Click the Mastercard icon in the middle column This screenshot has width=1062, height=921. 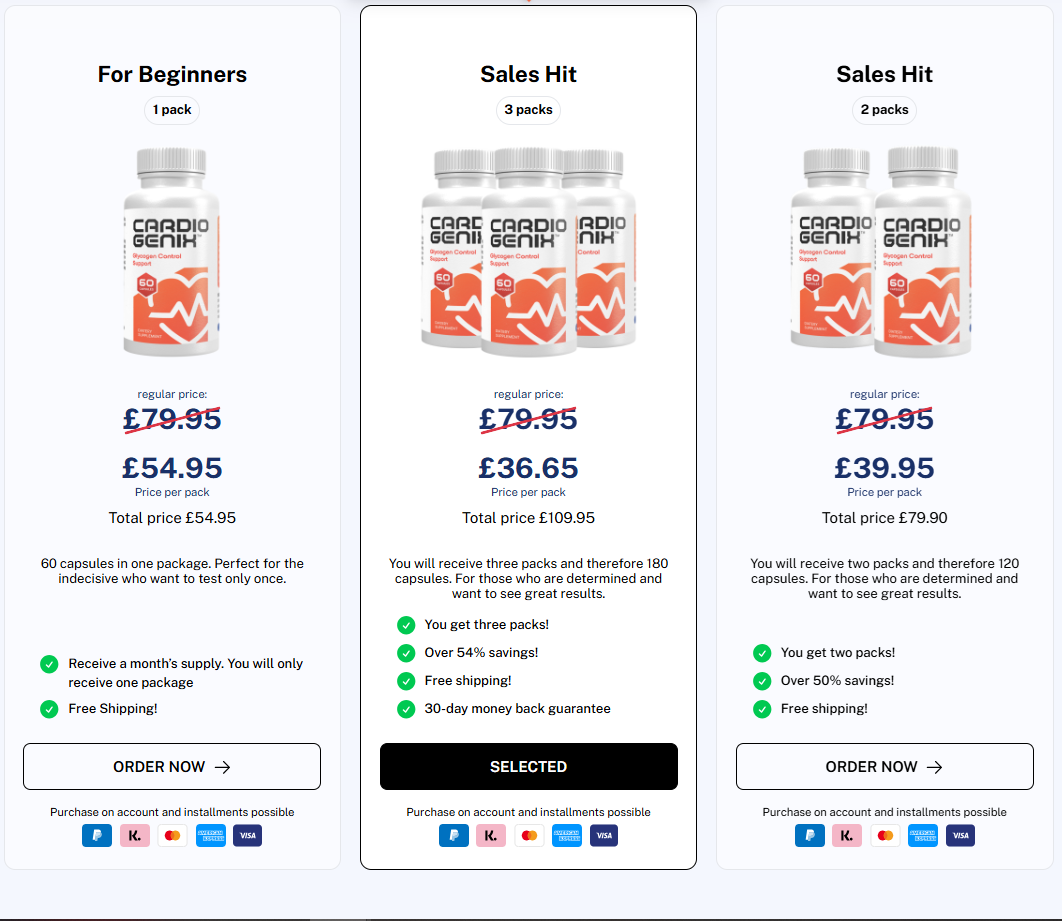pyautogui.click(x=529, y=835)
